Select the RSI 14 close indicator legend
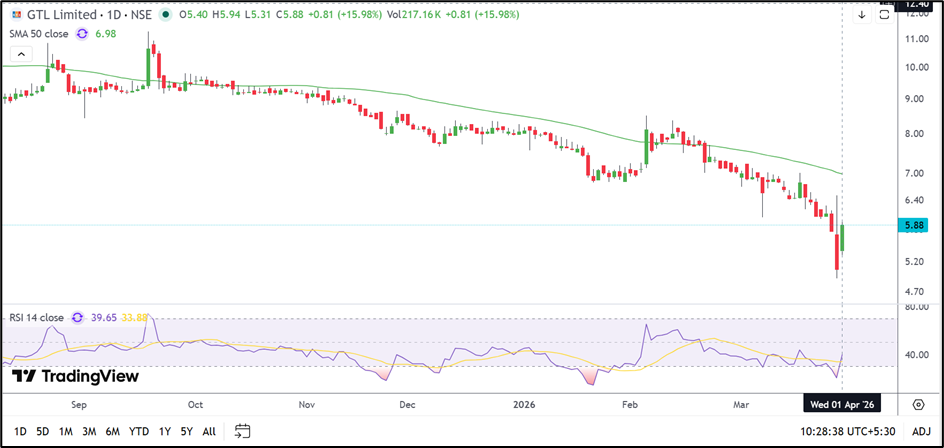This screenshot has height=448, width=944. (37, 318)
